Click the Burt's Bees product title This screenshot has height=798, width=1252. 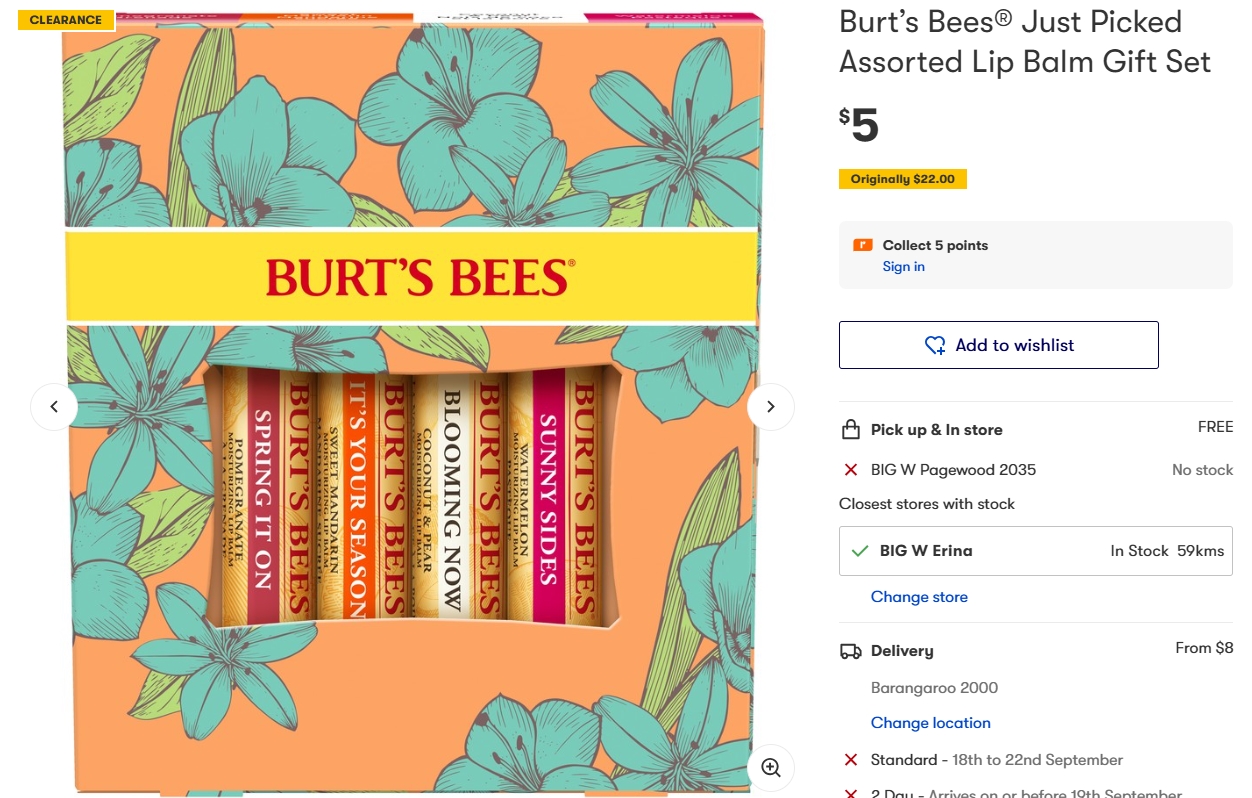(1024, 42)
